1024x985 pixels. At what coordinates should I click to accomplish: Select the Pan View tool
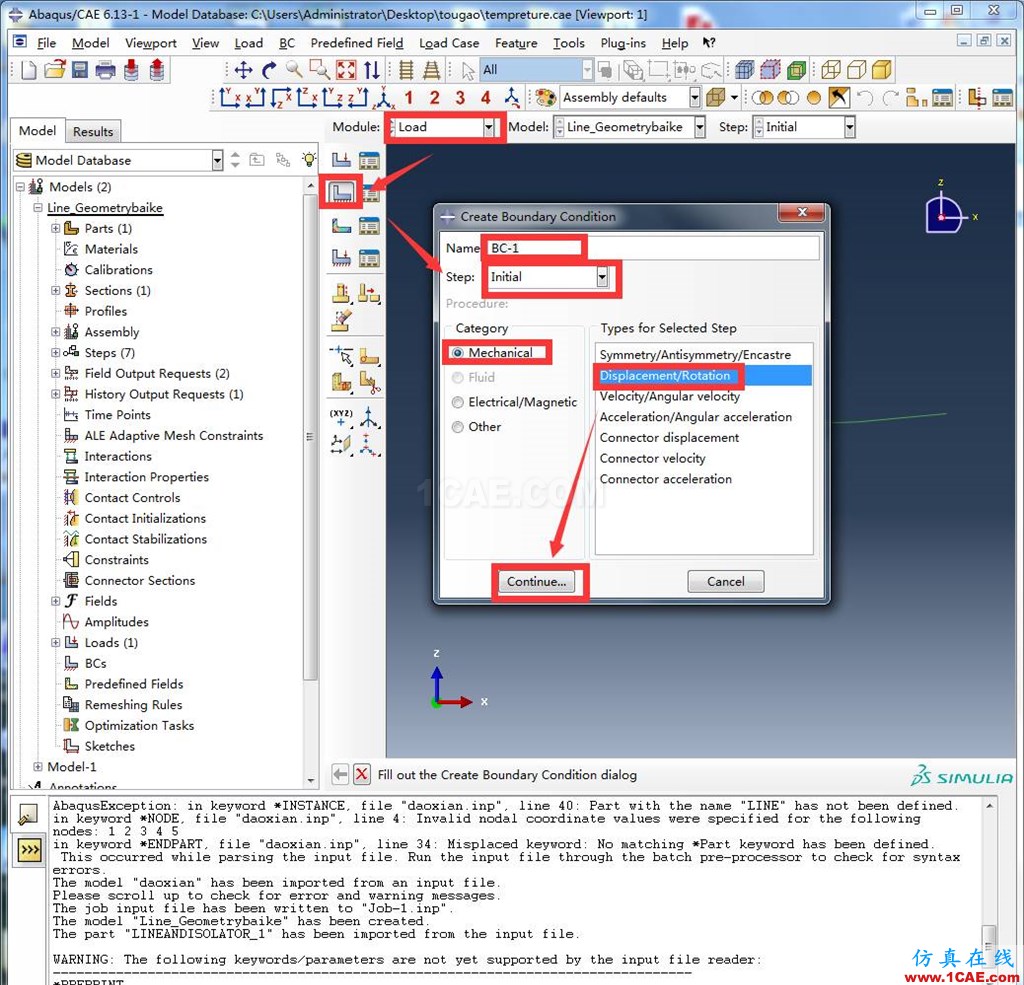[x=244, y=70]
